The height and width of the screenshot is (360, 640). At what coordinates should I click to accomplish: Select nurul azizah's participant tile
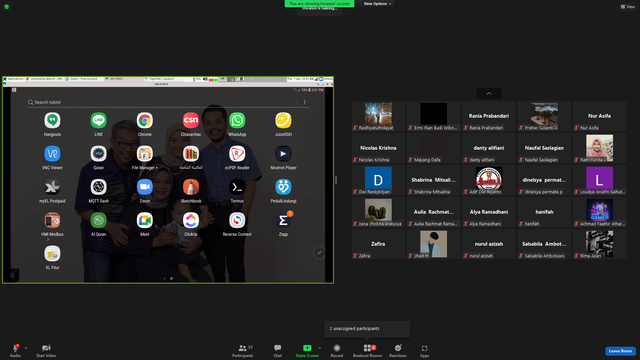489,244
